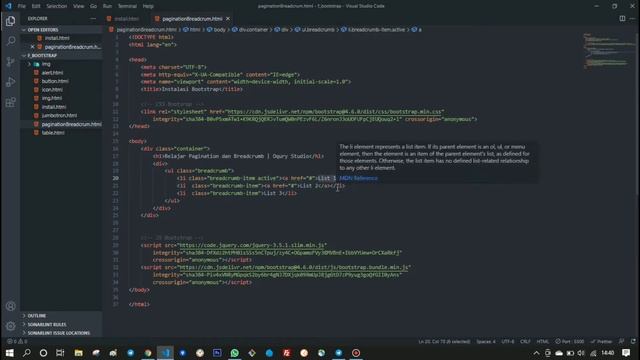The height and width of the screenshot is (360, 640).
Task: Open the Selection menu
Action: (56, 6)
